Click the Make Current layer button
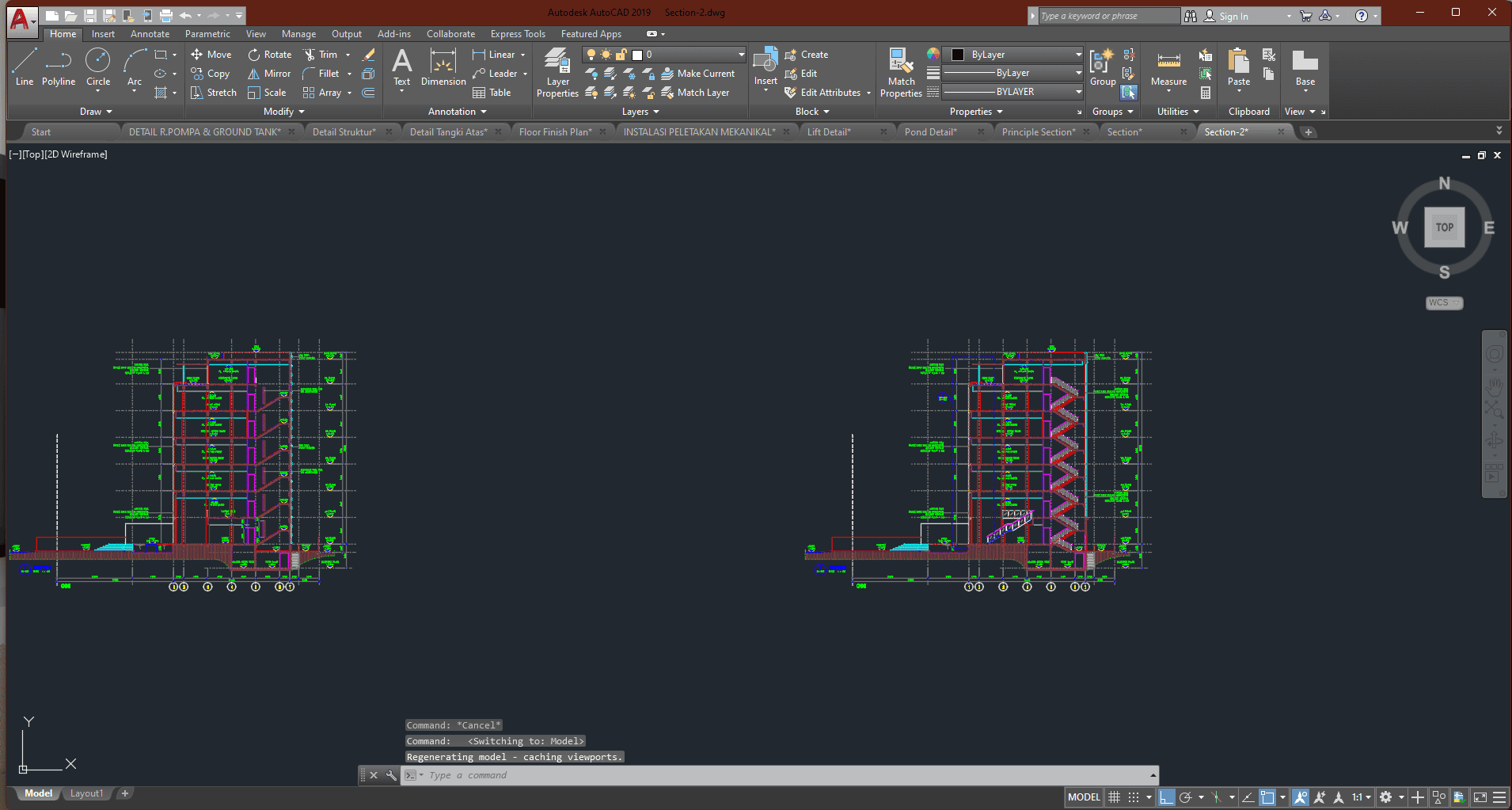This screenshot has width=1512, height=810. click(x=697, y=74)
